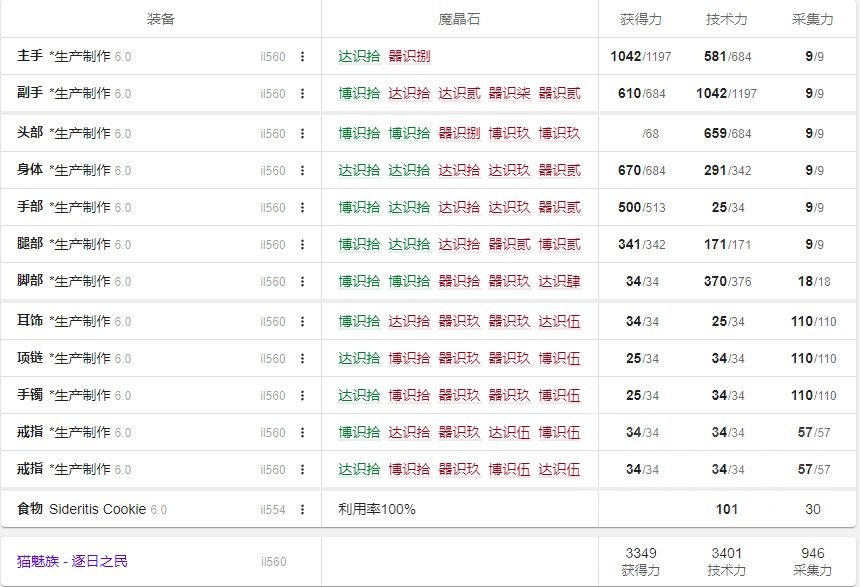
Task: Open the 腿部 row options menu
Action: (x=303, y=244)
